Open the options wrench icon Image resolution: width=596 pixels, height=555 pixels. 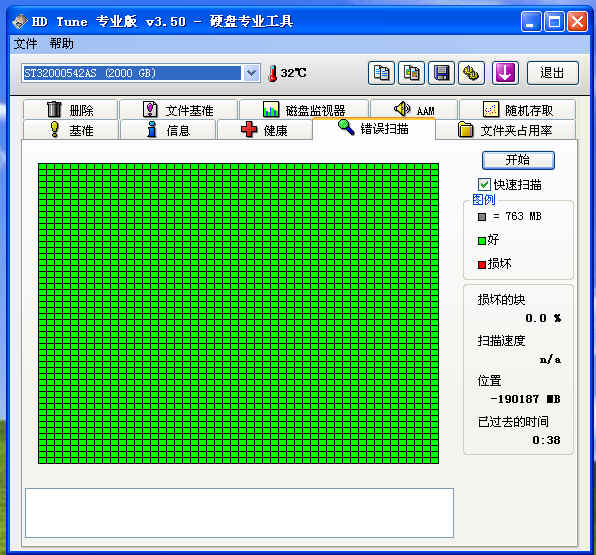pos(471,73)
